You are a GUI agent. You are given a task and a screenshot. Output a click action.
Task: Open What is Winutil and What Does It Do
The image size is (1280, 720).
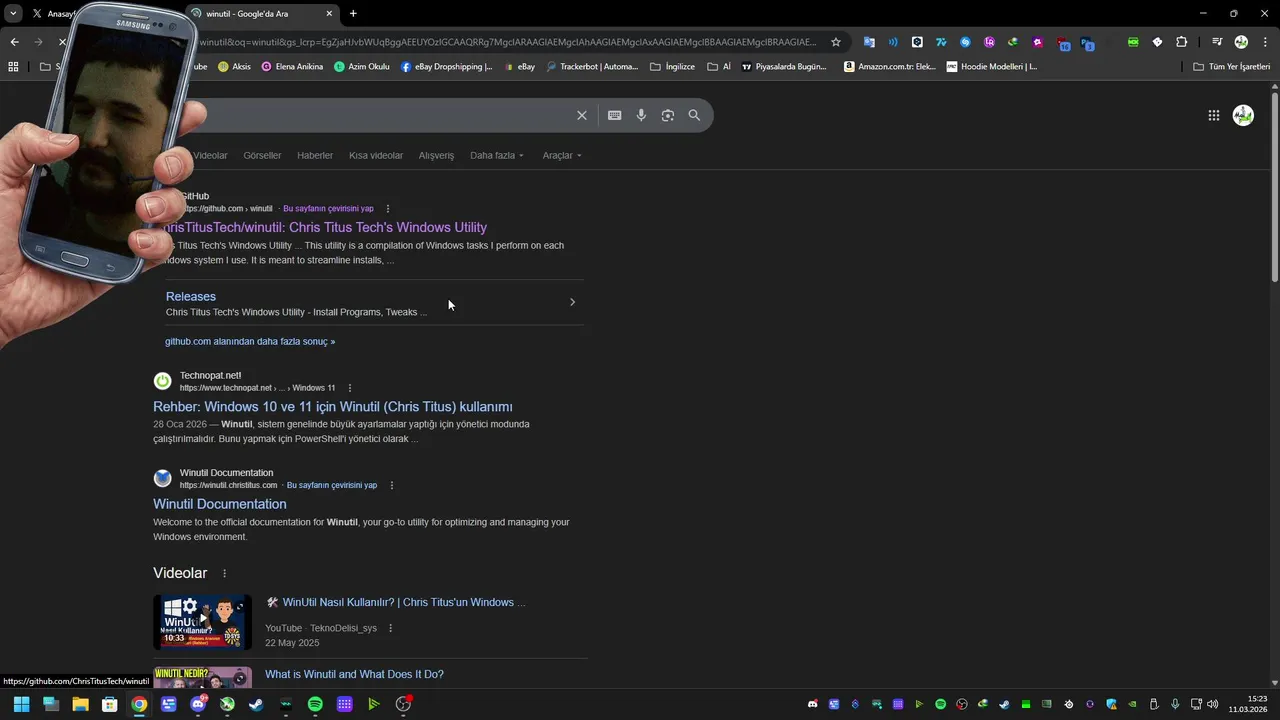[x=354, y=674]
